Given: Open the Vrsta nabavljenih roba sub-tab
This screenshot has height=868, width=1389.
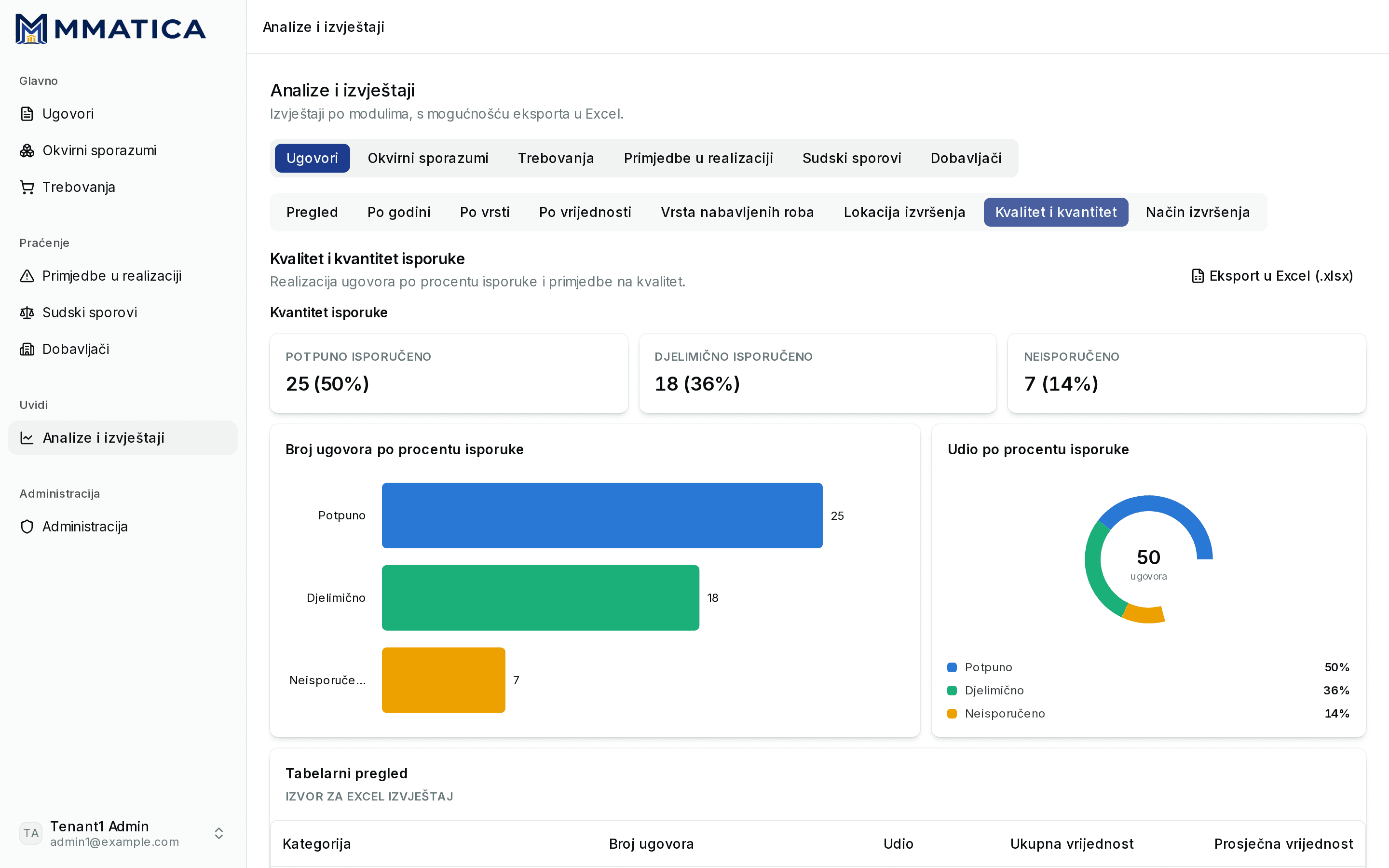Looking at the screenshot, I should (x=737, y=212).
